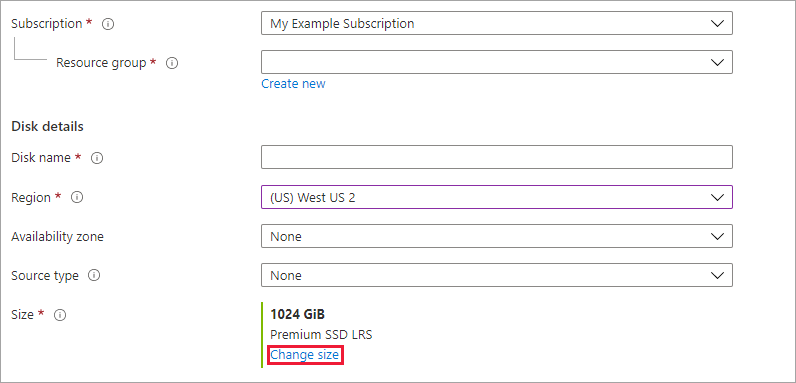796x383 pixels.
Task: Click the Create new resource group link
Action: [293, 83]
